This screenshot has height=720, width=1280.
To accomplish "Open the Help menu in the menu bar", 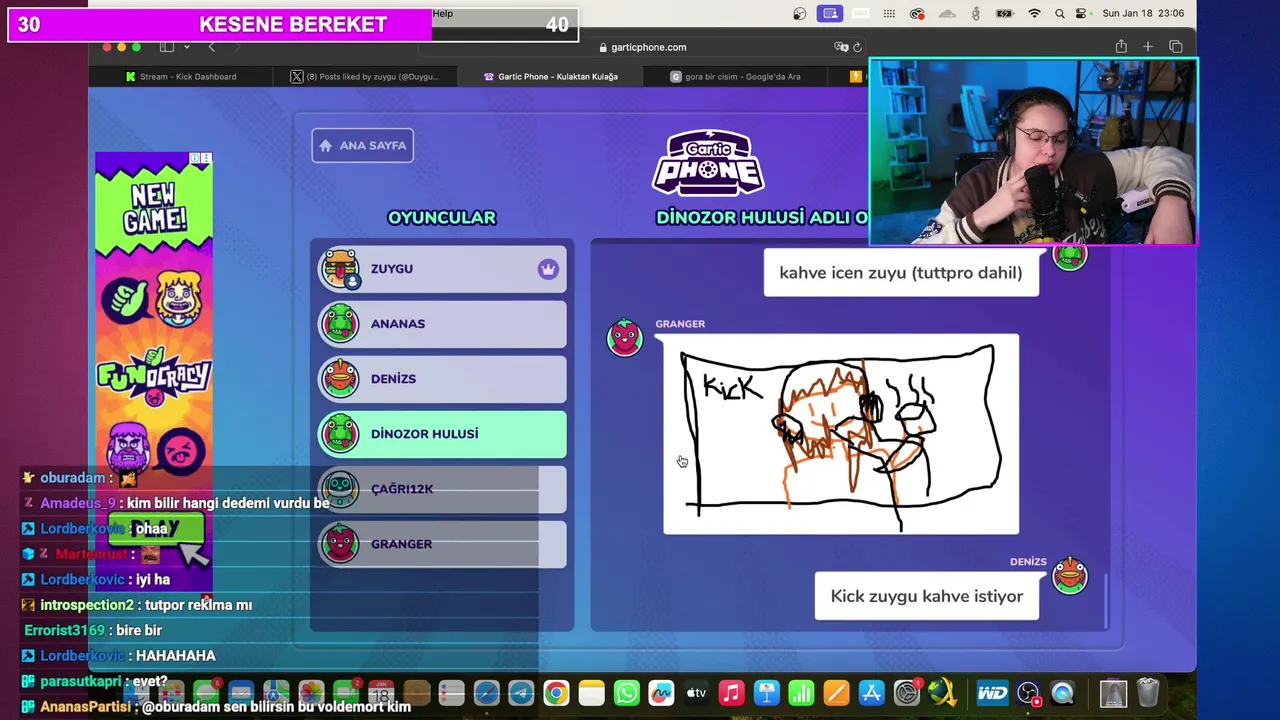I will click(443, 14).
